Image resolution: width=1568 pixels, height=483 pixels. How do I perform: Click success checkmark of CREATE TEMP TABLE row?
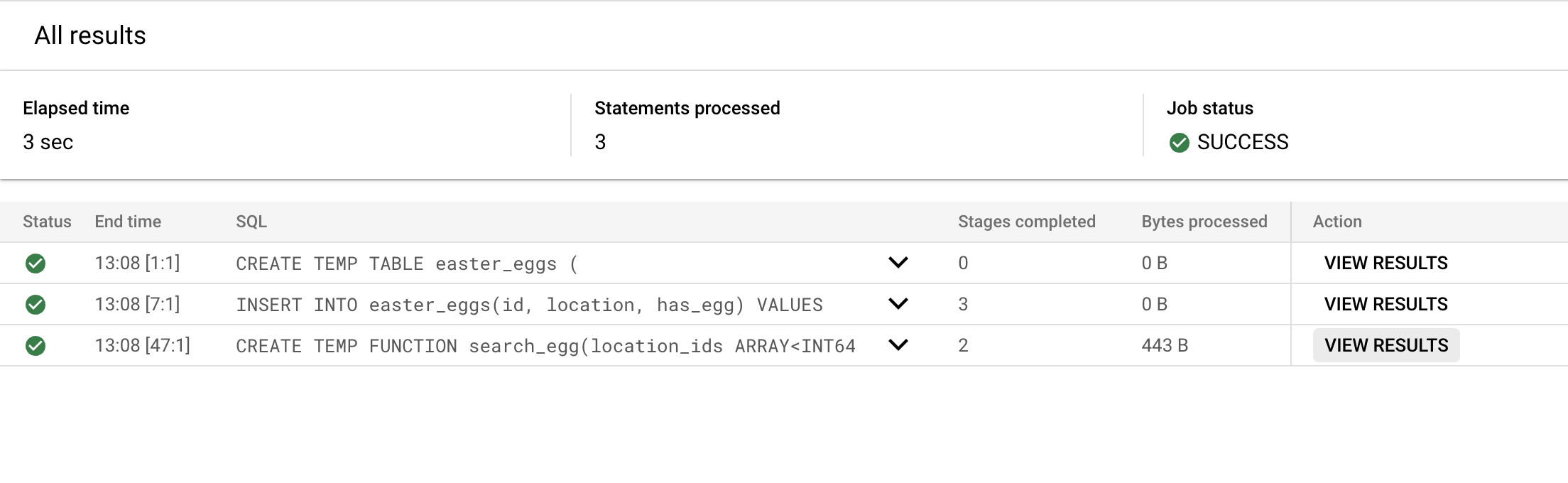(x=36, y=264)
